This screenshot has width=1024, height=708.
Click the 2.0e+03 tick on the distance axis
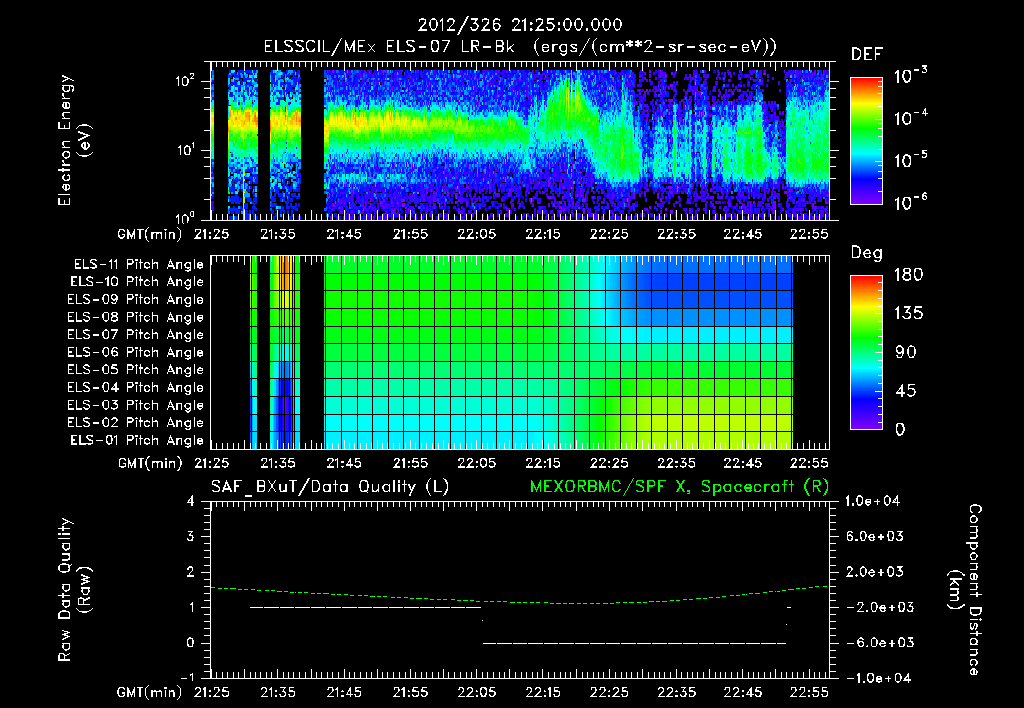click(x=874, y=571)
